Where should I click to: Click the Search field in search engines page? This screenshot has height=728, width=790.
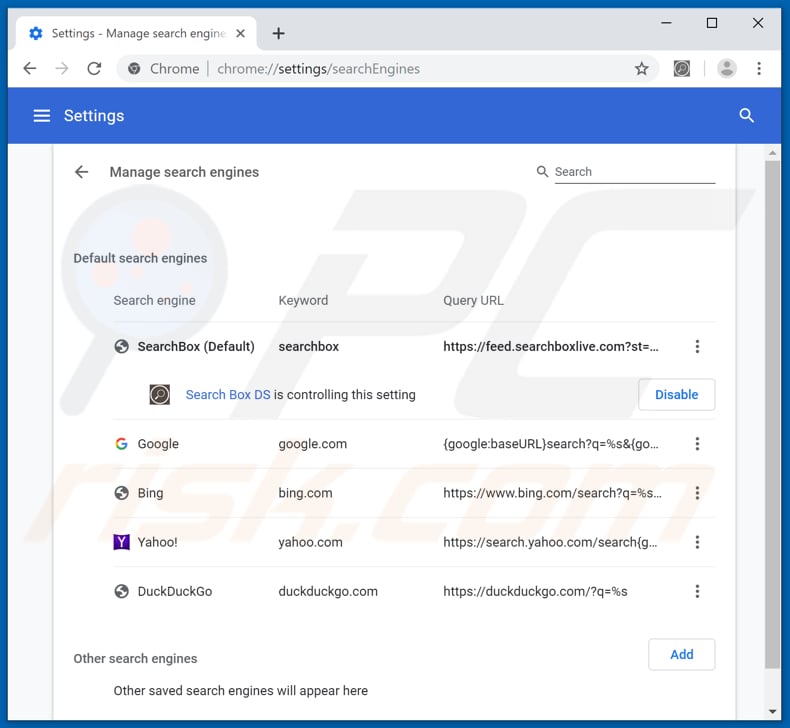tap(634, 172)
